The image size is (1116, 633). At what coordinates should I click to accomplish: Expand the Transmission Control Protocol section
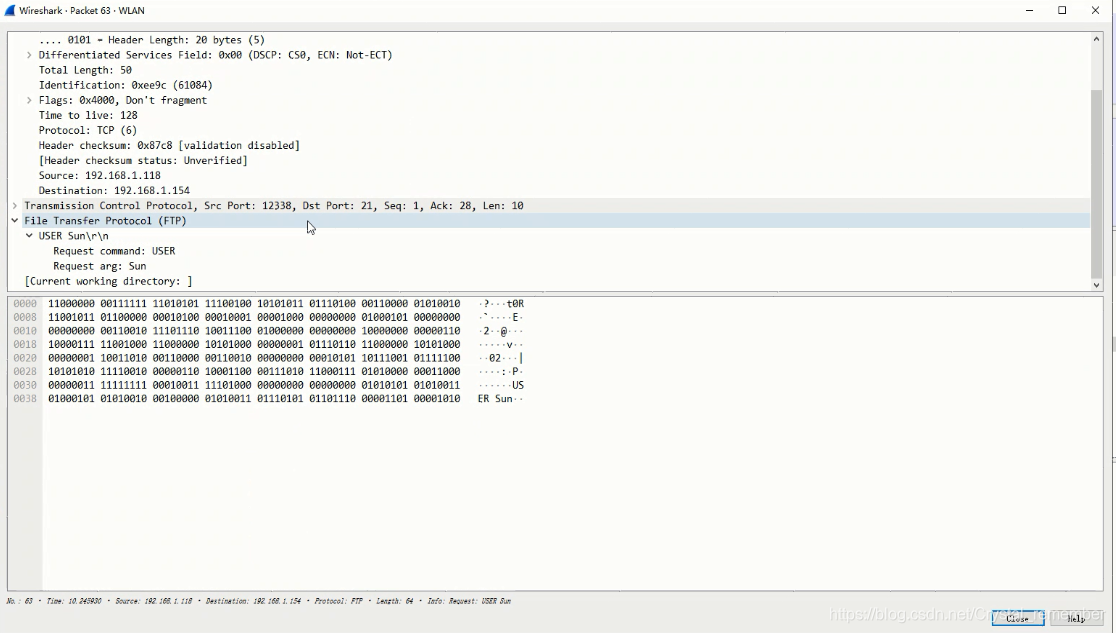[x=15, y=206]
